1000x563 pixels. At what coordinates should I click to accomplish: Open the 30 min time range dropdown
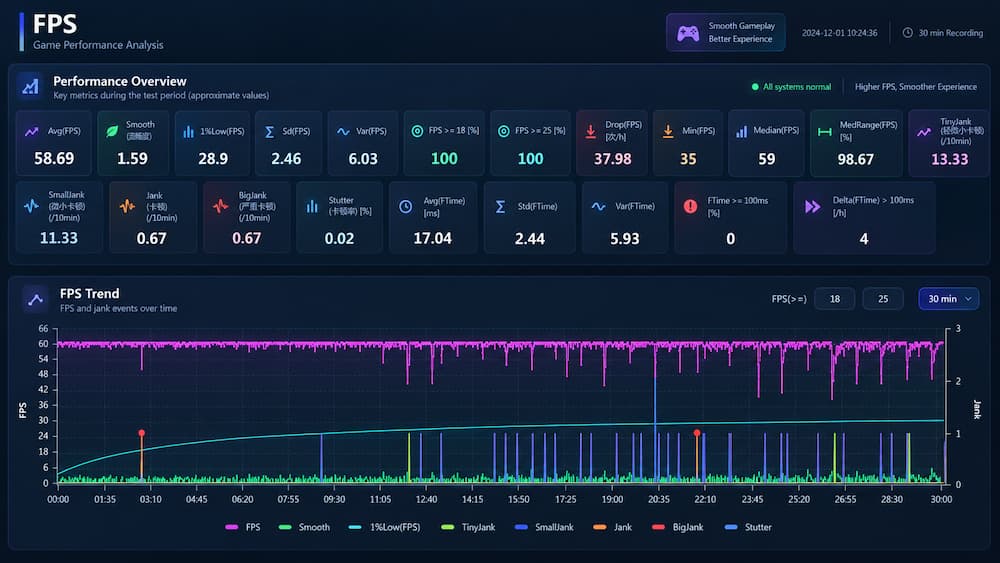[x=948, y=298]
